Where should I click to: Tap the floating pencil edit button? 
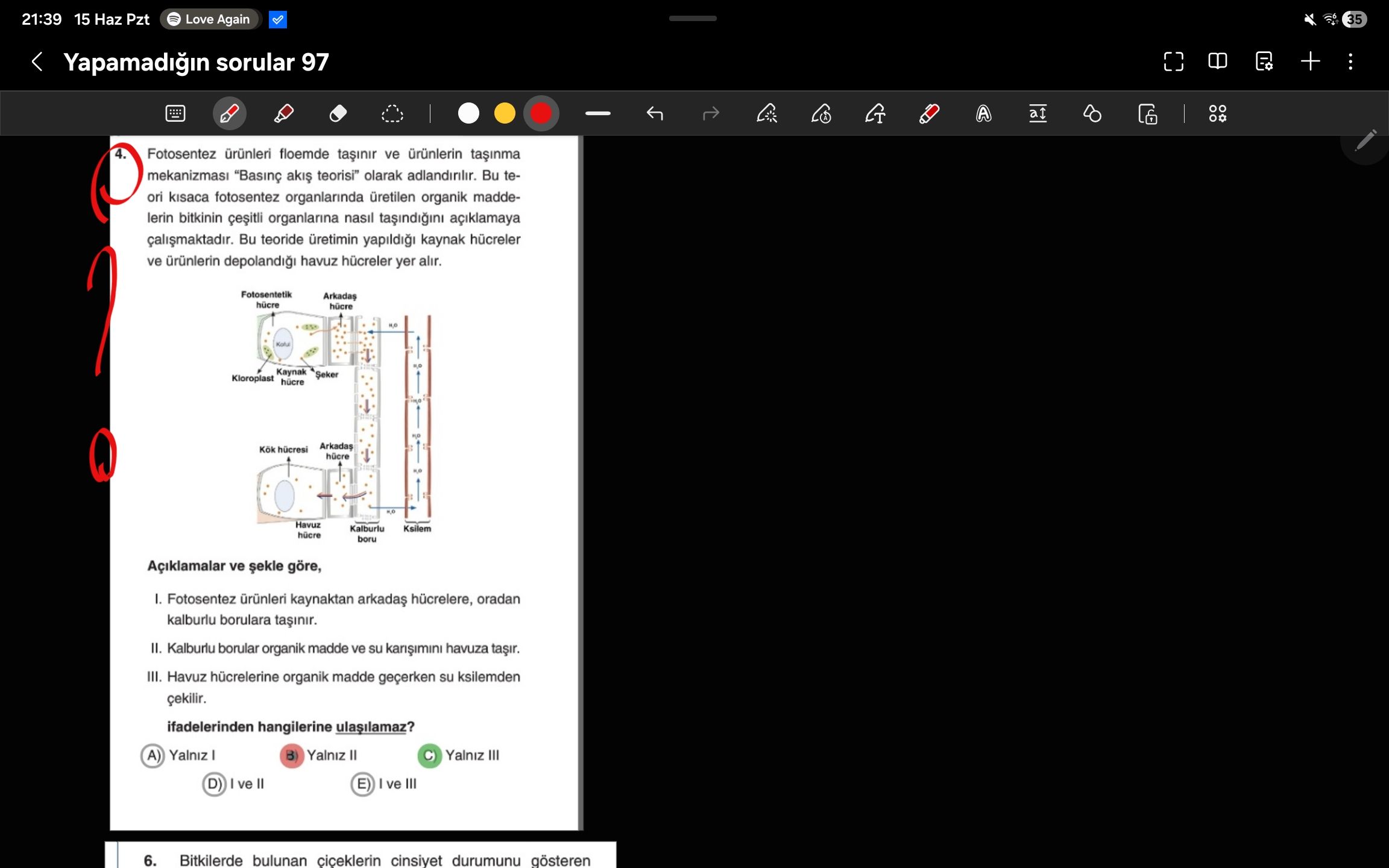click(1366, 142)
